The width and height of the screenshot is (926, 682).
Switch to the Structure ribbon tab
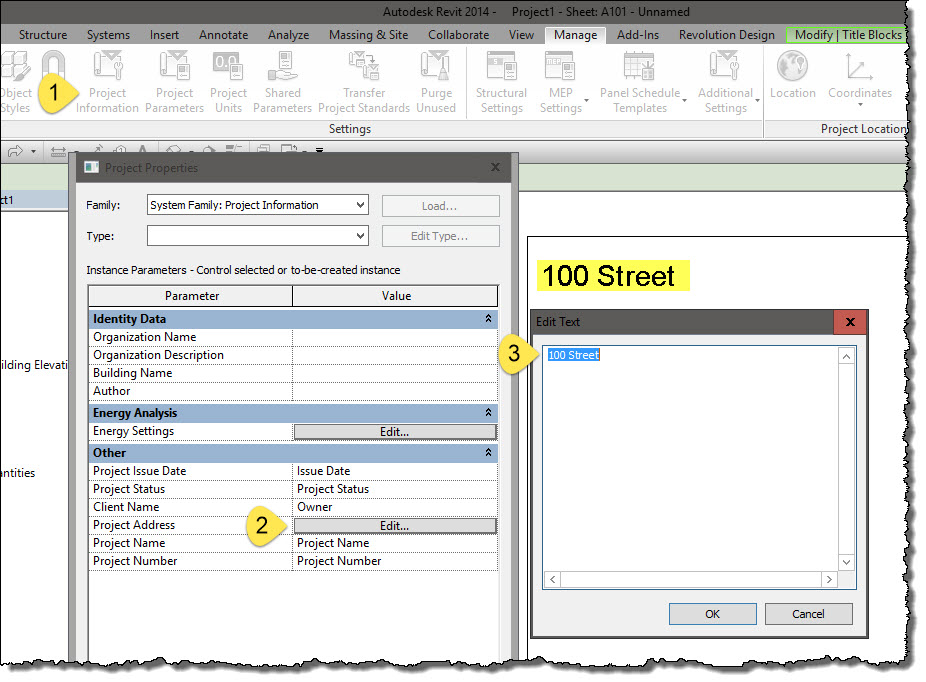pos(43,35)
